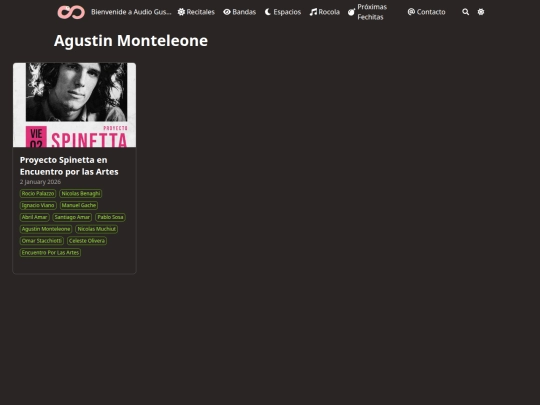Open Proyecto Spinetta en Encuentro por las Artes

pos(69,166)
